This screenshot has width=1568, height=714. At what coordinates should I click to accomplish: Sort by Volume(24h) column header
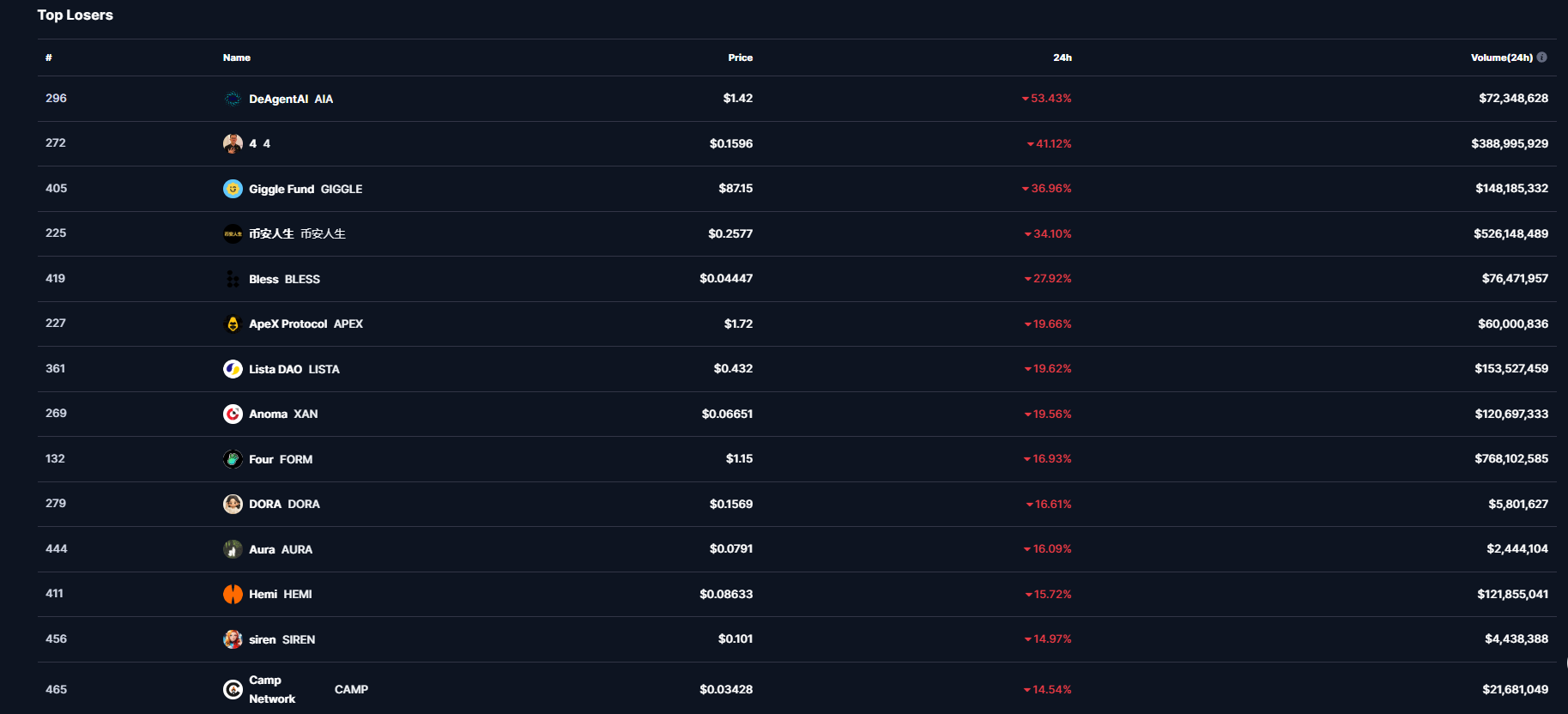[1501, 57]
